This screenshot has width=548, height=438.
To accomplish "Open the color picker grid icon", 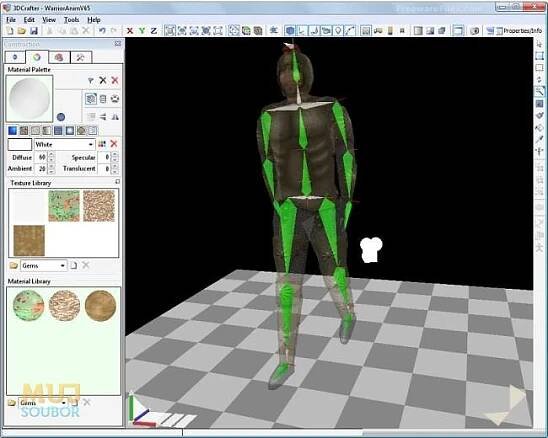I will [102, 144].
